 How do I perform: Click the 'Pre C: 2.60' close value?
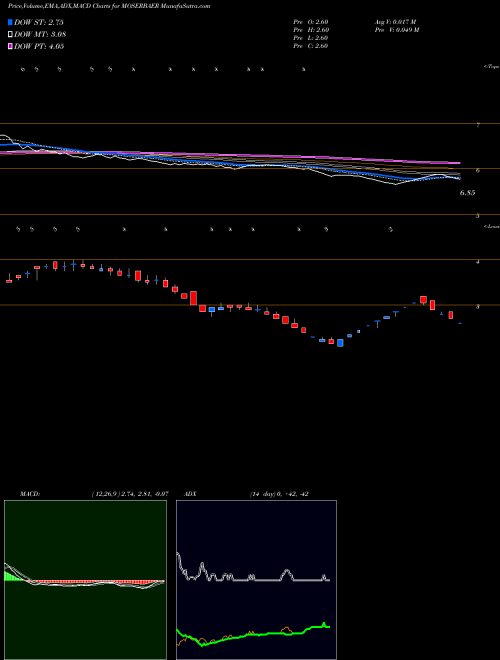[311, 46]
